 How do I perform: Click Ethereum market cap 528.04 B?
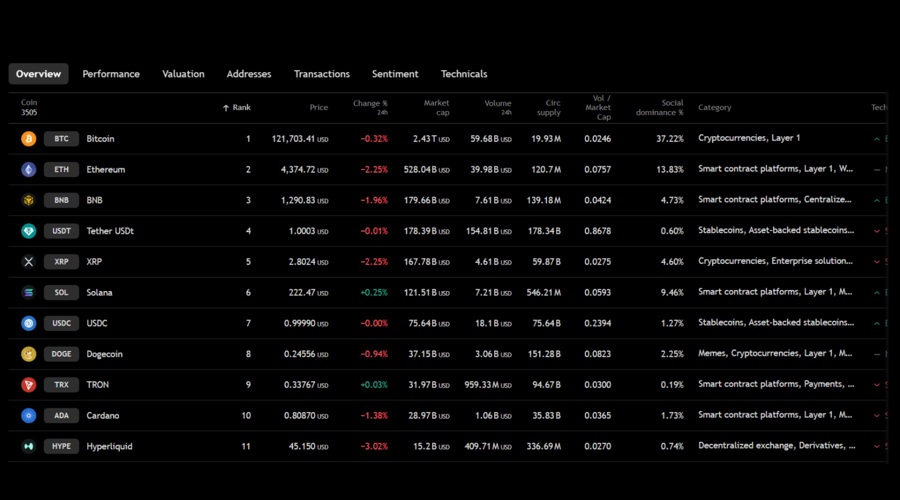tap(426, 170)
